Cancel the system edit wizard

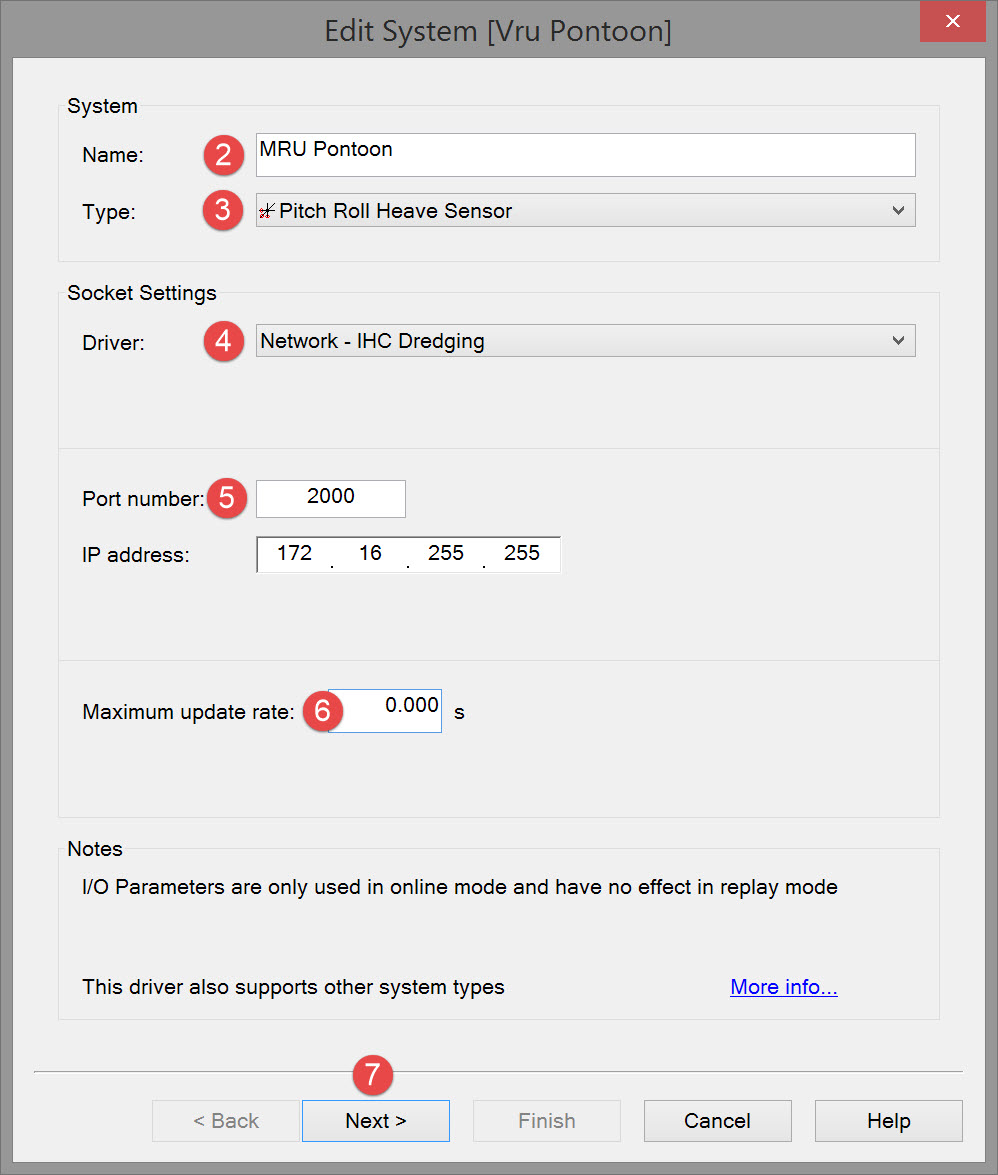717,1121
